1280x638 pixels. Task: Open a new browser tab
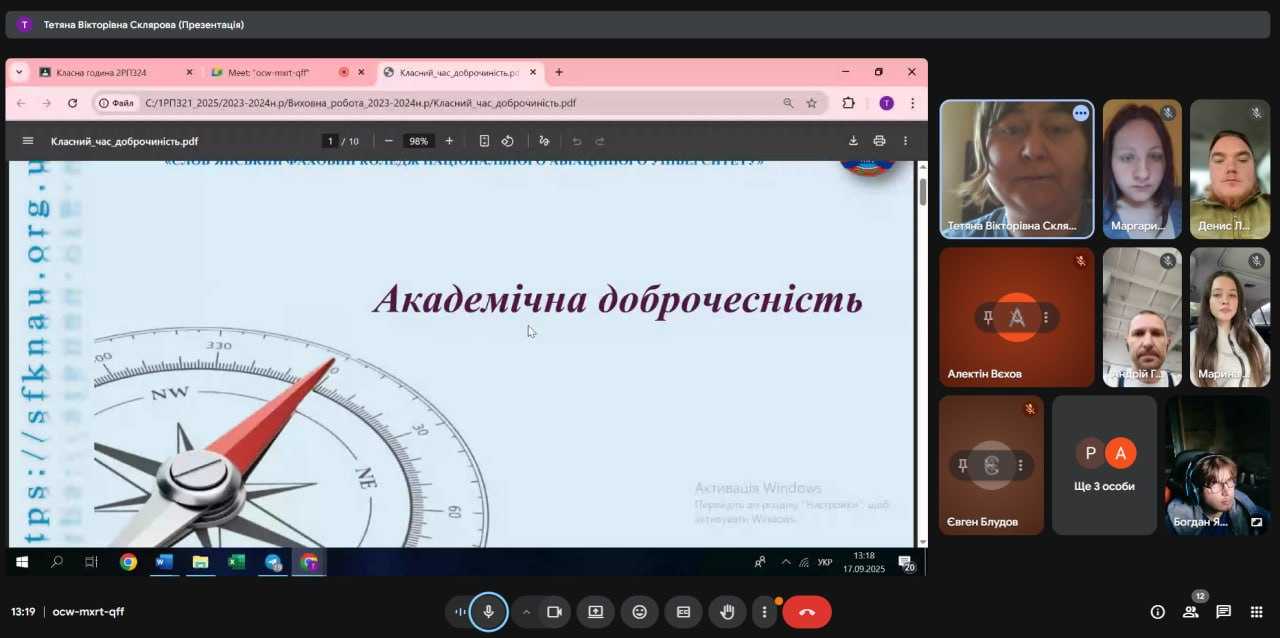click(559, 72)
